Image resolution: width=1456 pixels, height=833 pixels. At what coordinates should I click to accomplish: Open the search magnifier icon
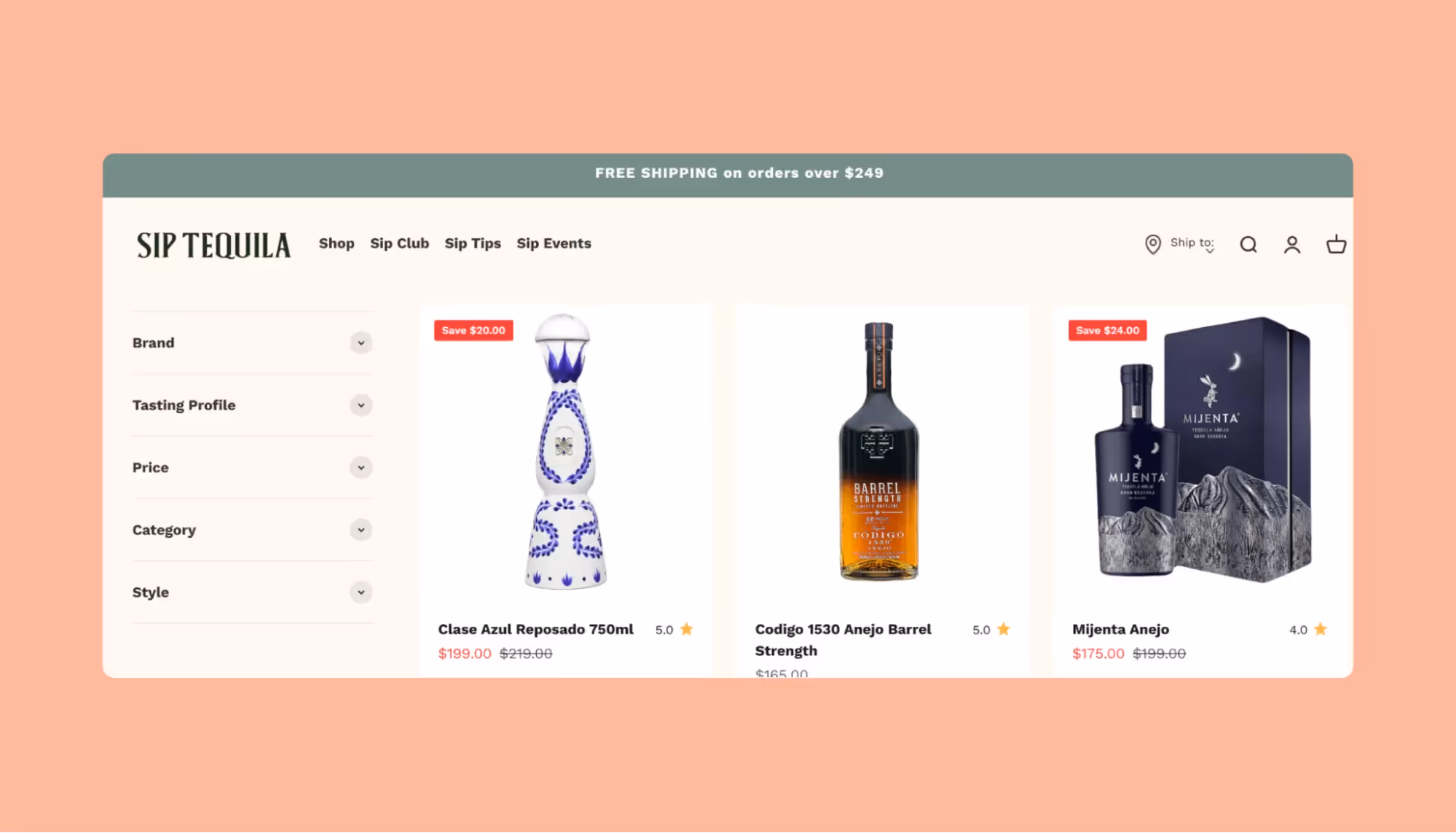(x=1248, y=244)
